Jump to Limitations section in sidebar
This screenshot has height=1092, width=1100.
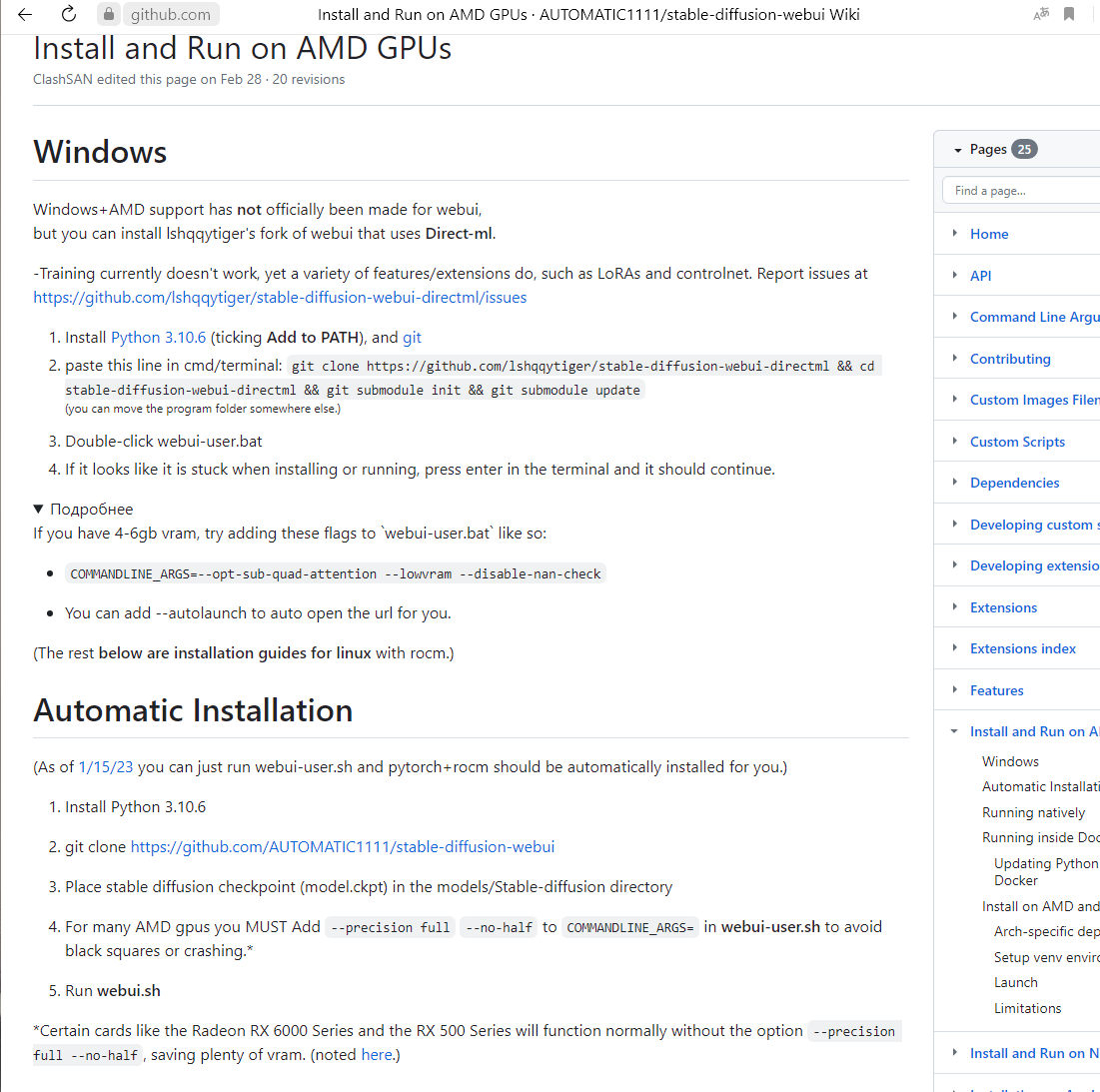1028,1008
